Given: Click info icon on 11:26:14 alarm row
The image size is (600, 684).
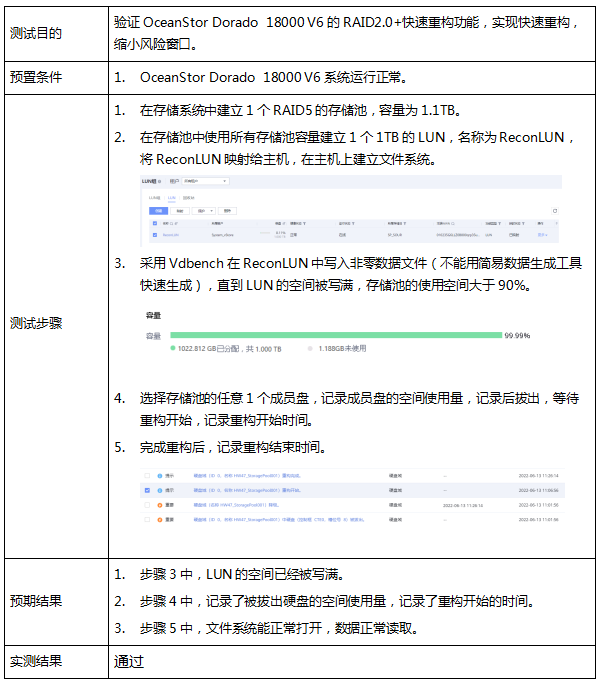Looking at the screenshot, I should pyautogui.click(x=160, y=475).
